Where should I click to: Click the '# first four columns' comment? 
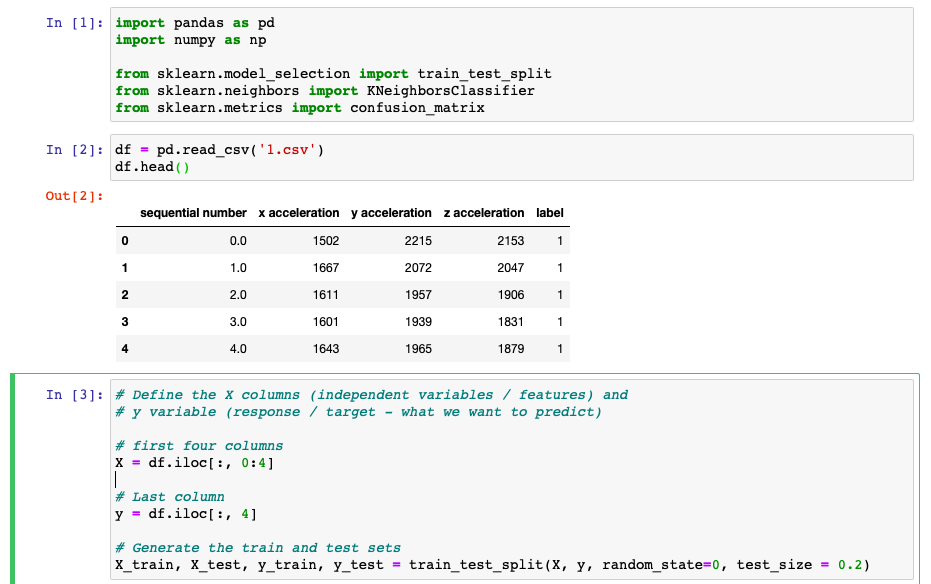click(x=199, y=446)
